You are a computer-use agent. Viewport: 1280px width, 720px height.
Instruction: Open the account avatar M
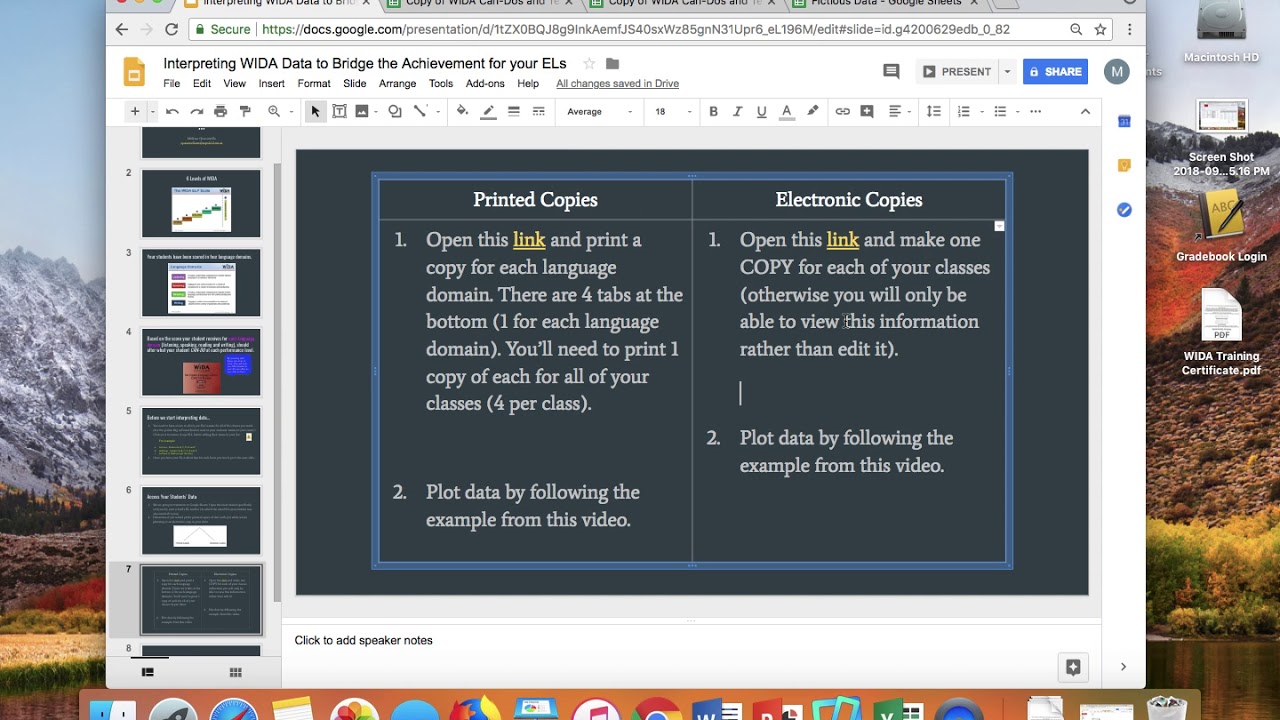[x=1116, y=71]
